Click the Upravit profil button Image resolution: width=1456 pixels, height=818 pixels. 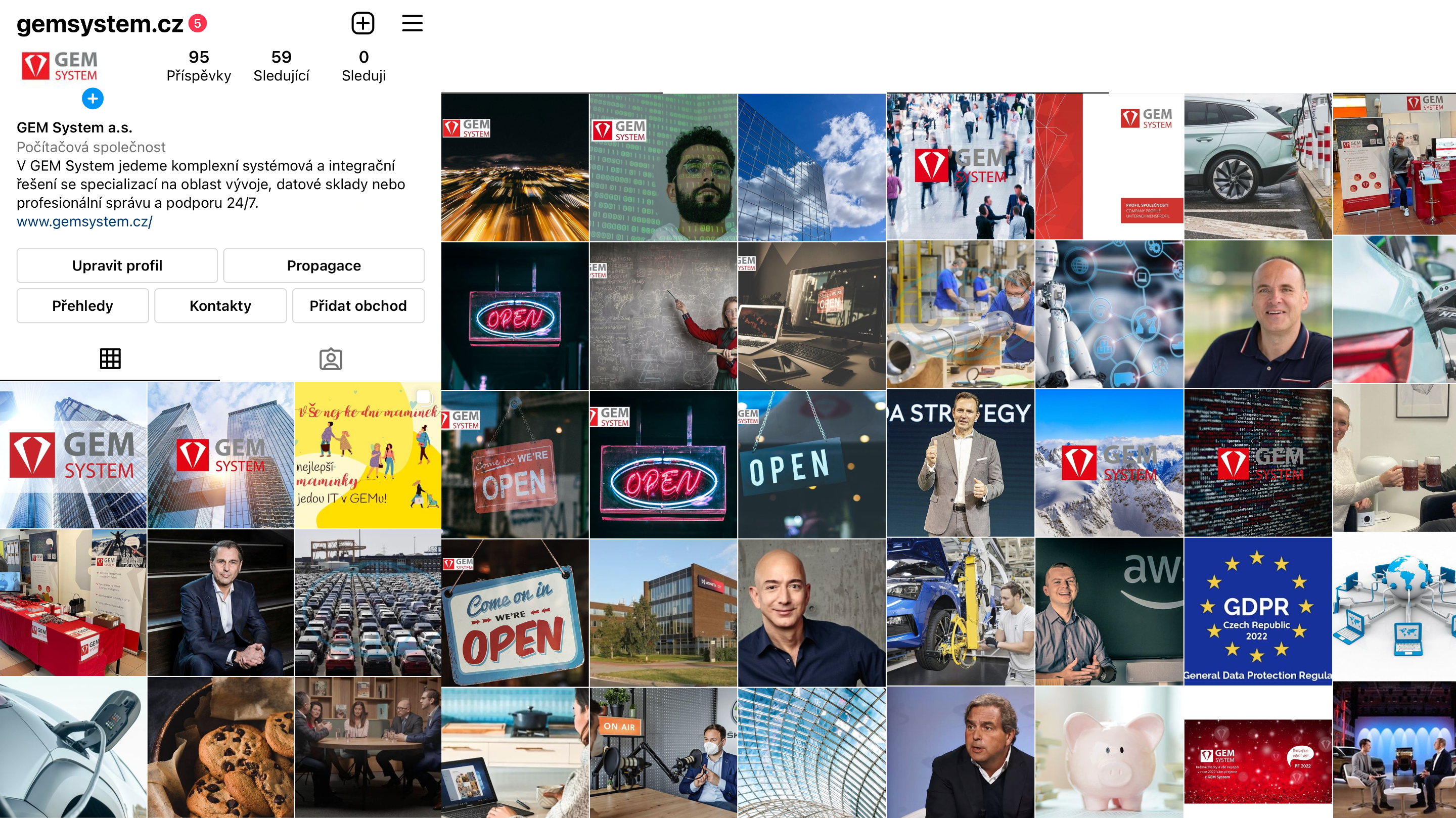(117, 266)
